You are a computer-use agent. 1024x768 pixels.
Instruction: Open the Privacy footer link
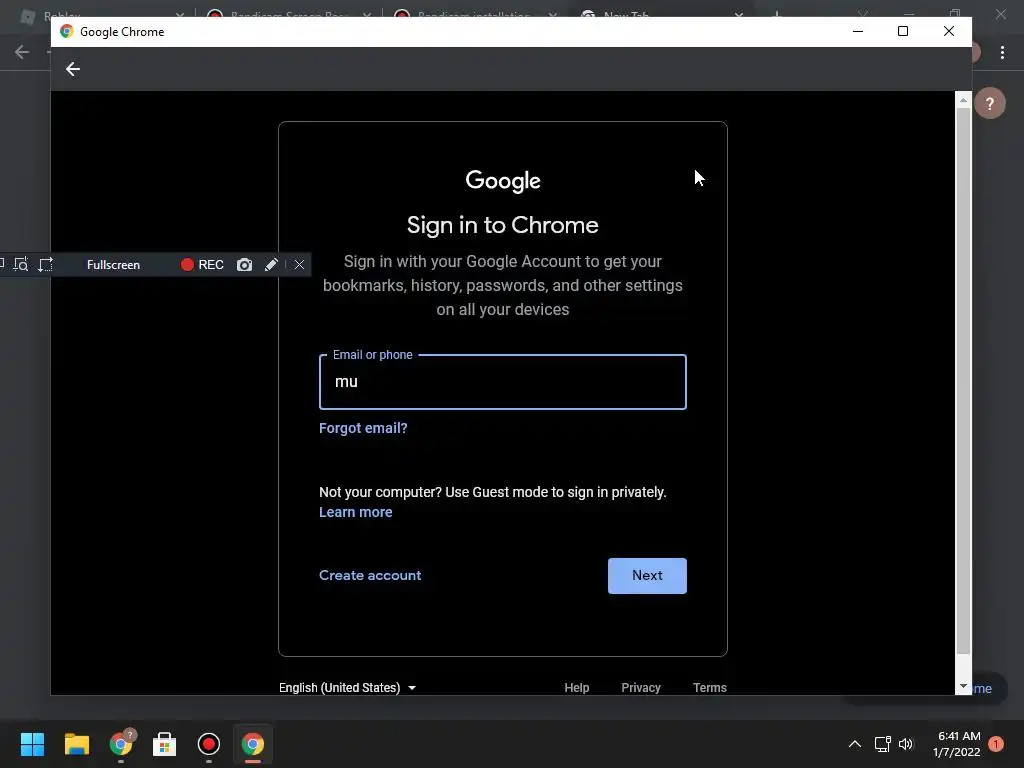pyautogui.click(x=641, y=688)
